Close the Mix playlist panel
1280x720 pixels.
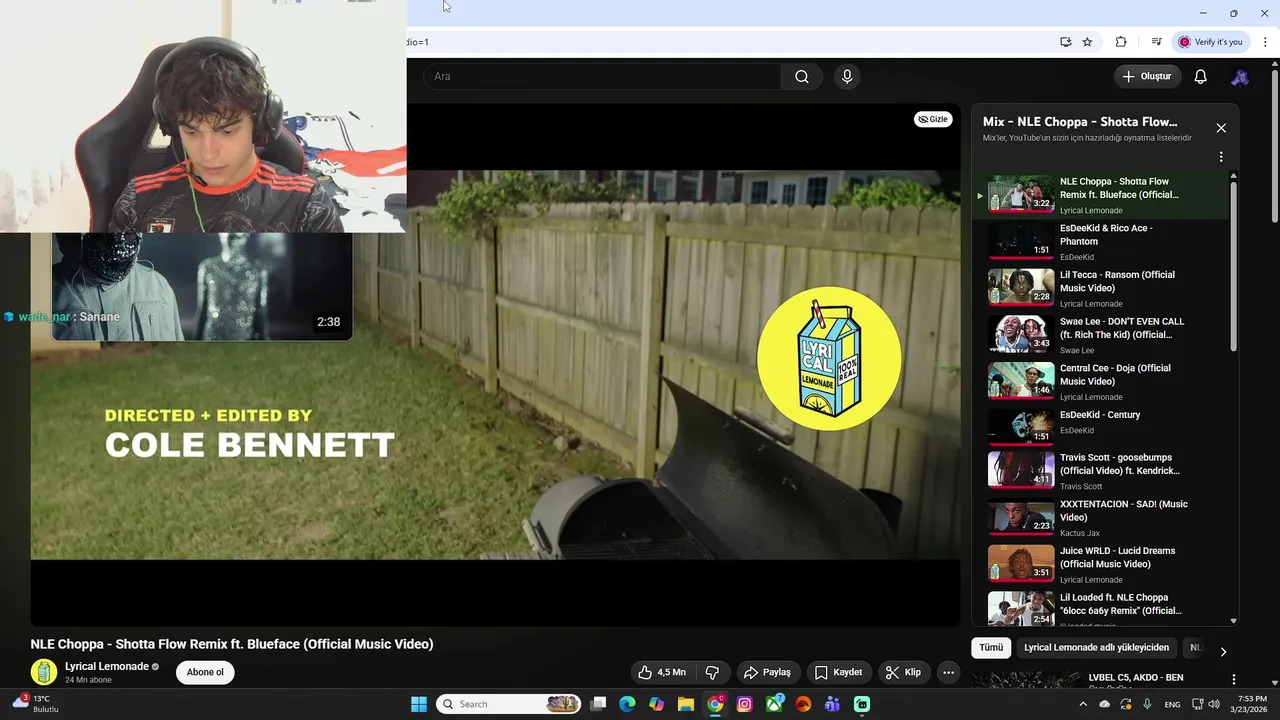click(x=1221, y=128)
